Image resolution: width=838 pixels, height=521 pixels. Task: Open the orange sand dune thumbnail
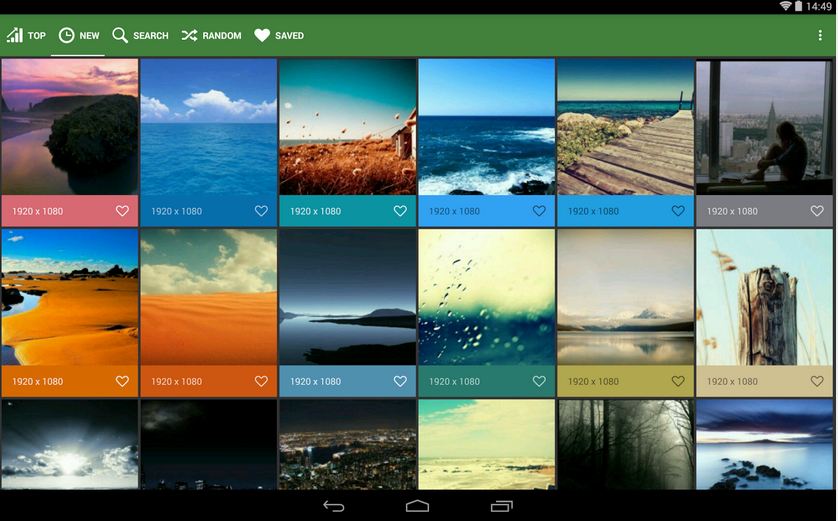coord(208,297)
